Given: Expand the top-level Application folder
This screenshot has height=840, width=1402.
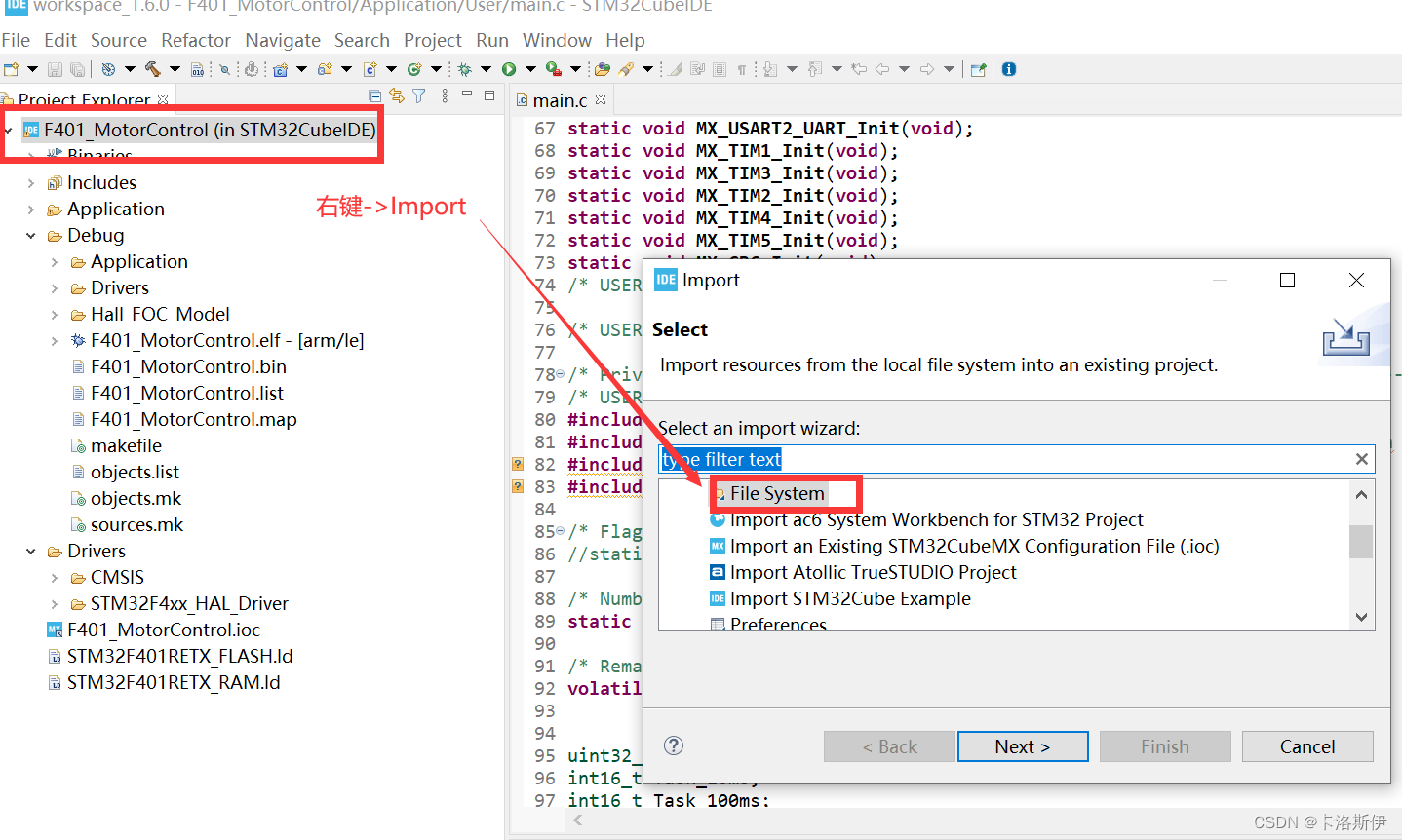Looking at the screenshot, I should (x=31, y=210).
